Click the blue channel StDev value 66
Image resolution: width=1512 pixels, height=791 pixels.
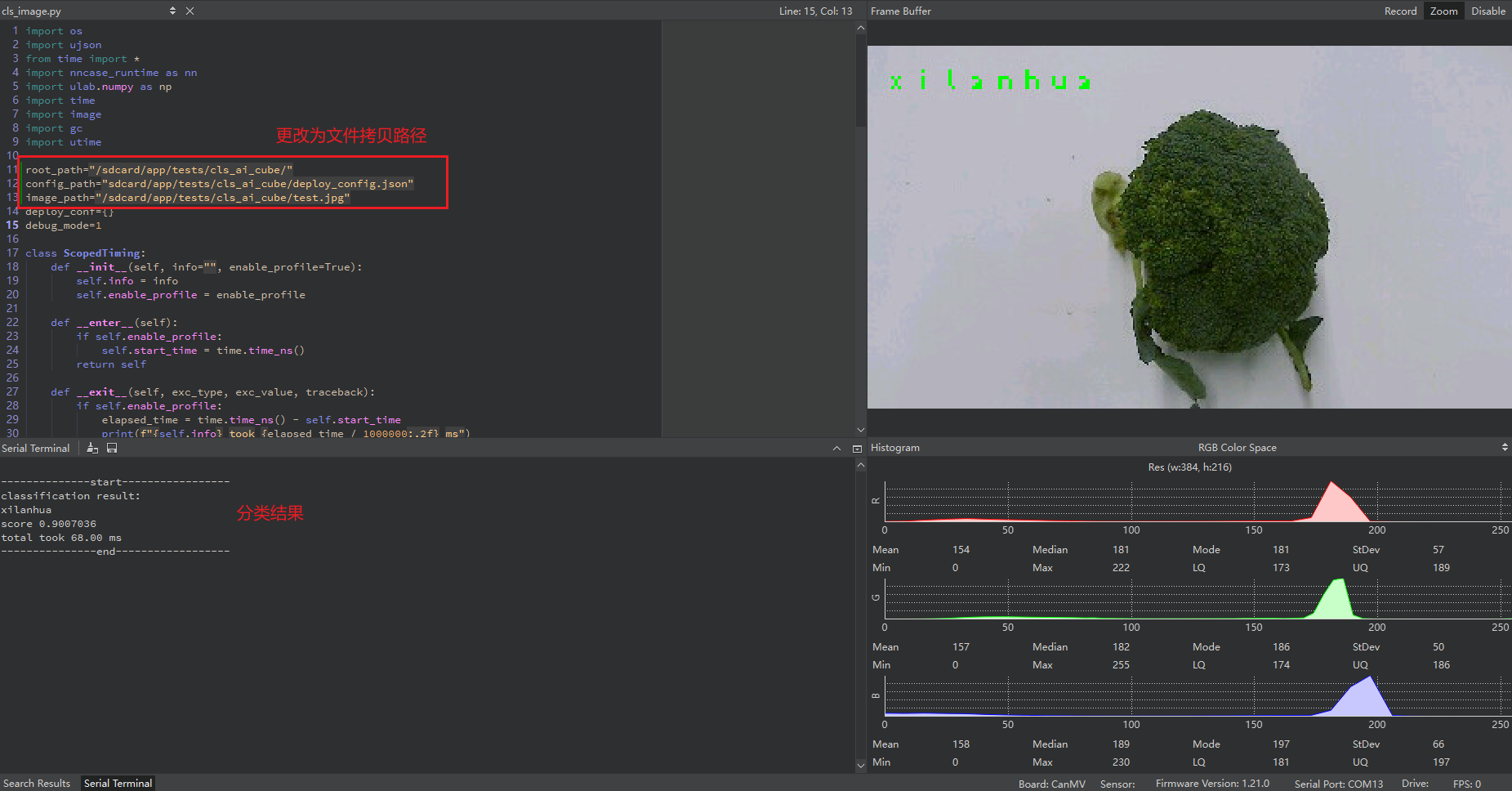[x=1438, y=744]
